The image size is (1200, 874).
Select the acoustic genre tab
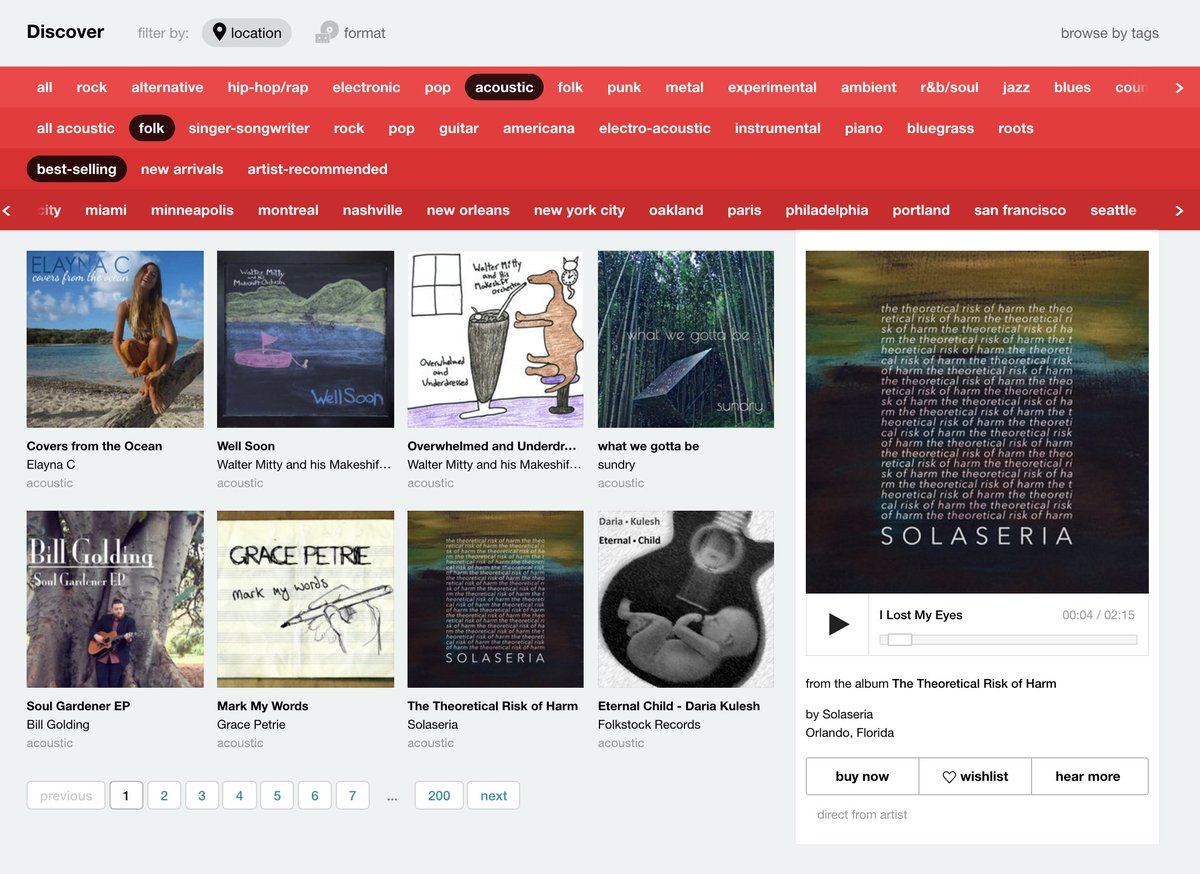[x=504, y=87]
